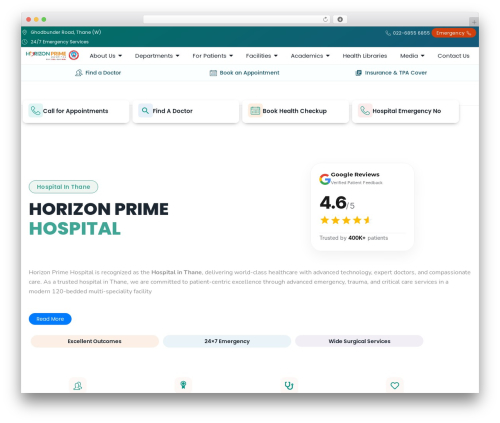Viewport: 500px width, 423px height.
Task: Expand the Academics dropdown
Action: (x=310, y=56)
